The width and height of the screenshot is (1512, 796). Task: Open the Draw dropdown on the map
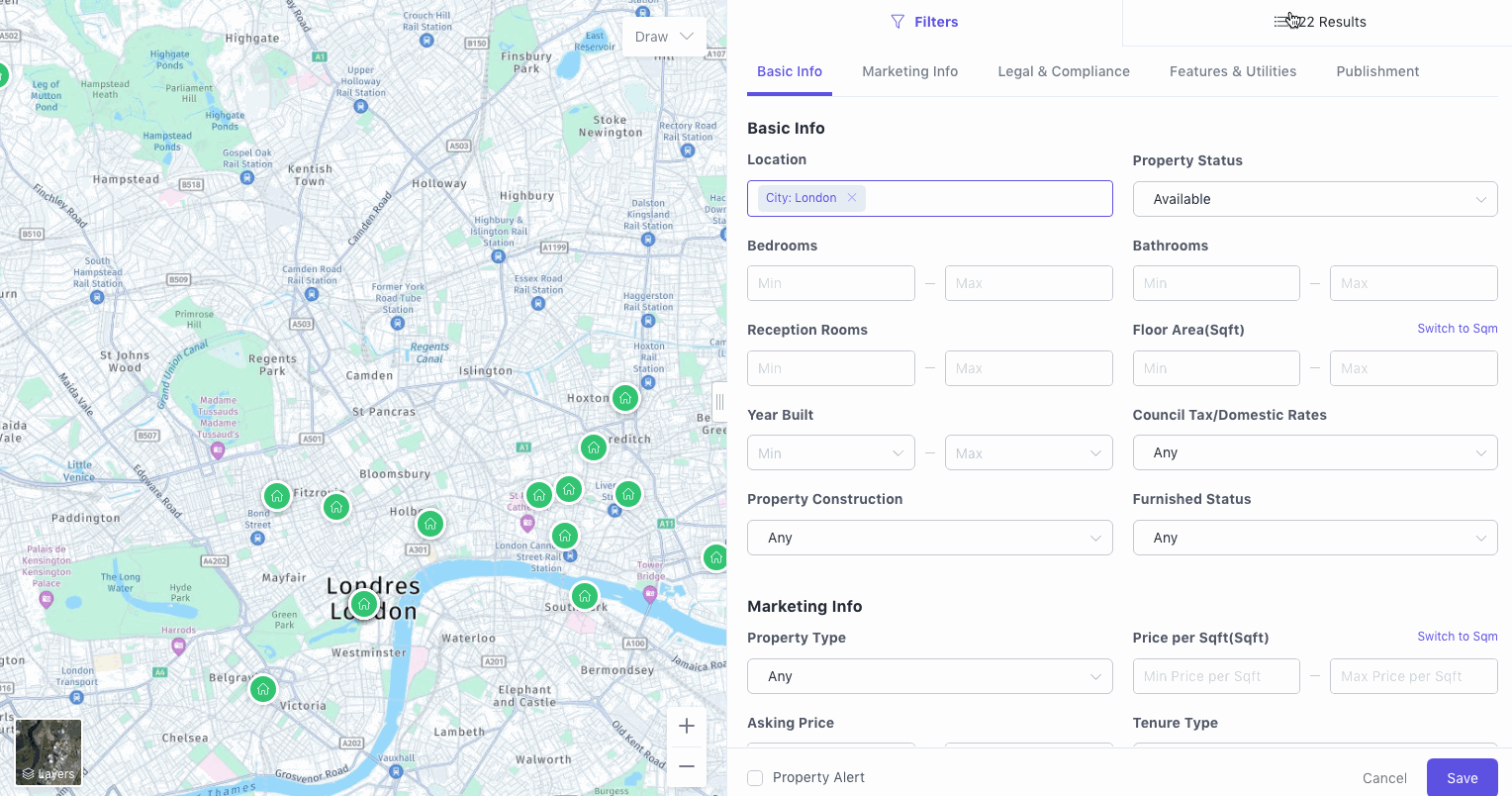pyautogui.click(x=664, y=37)
